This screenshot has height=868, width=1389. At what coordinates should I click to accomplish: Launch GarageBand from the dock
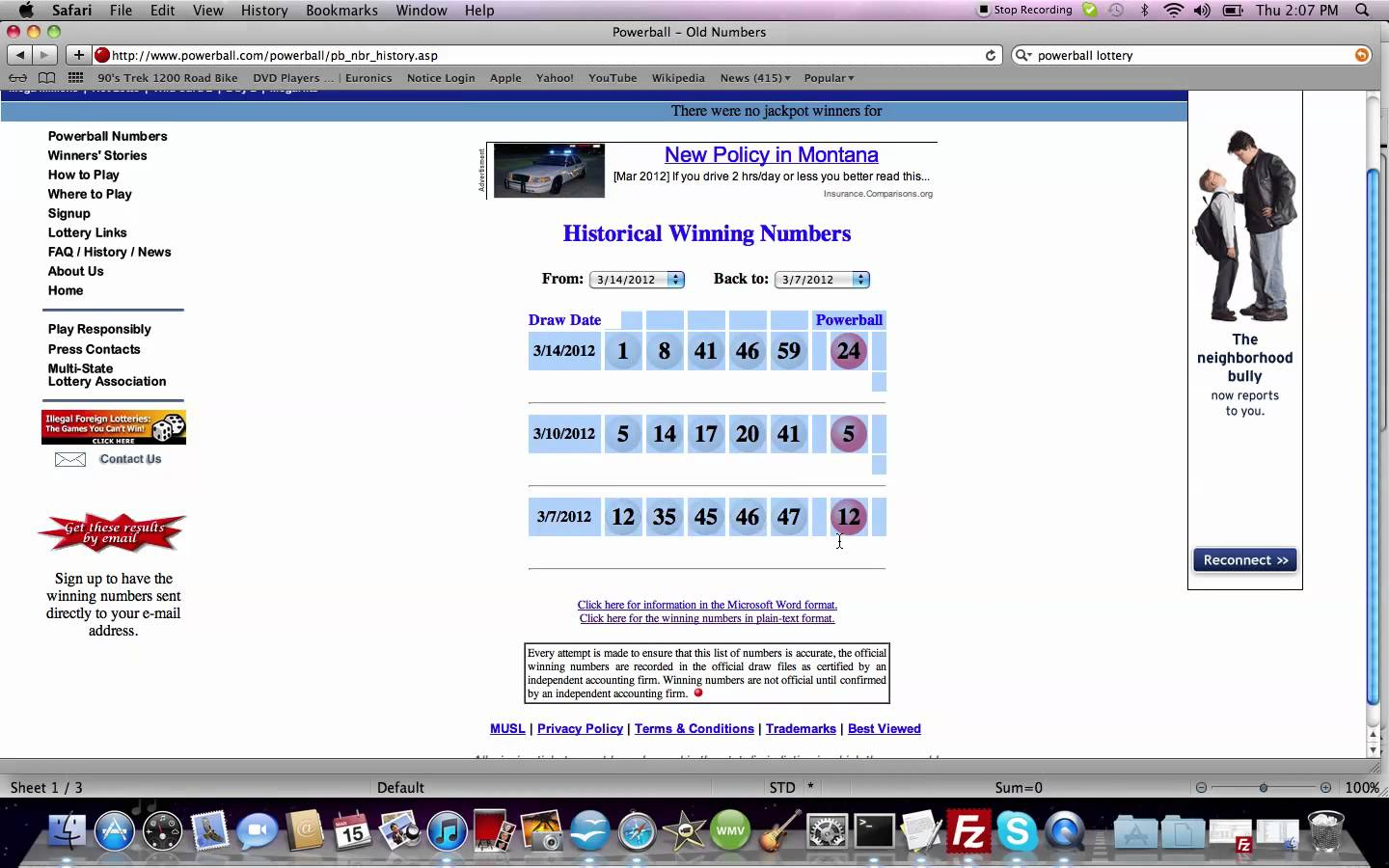click(779, 830)
